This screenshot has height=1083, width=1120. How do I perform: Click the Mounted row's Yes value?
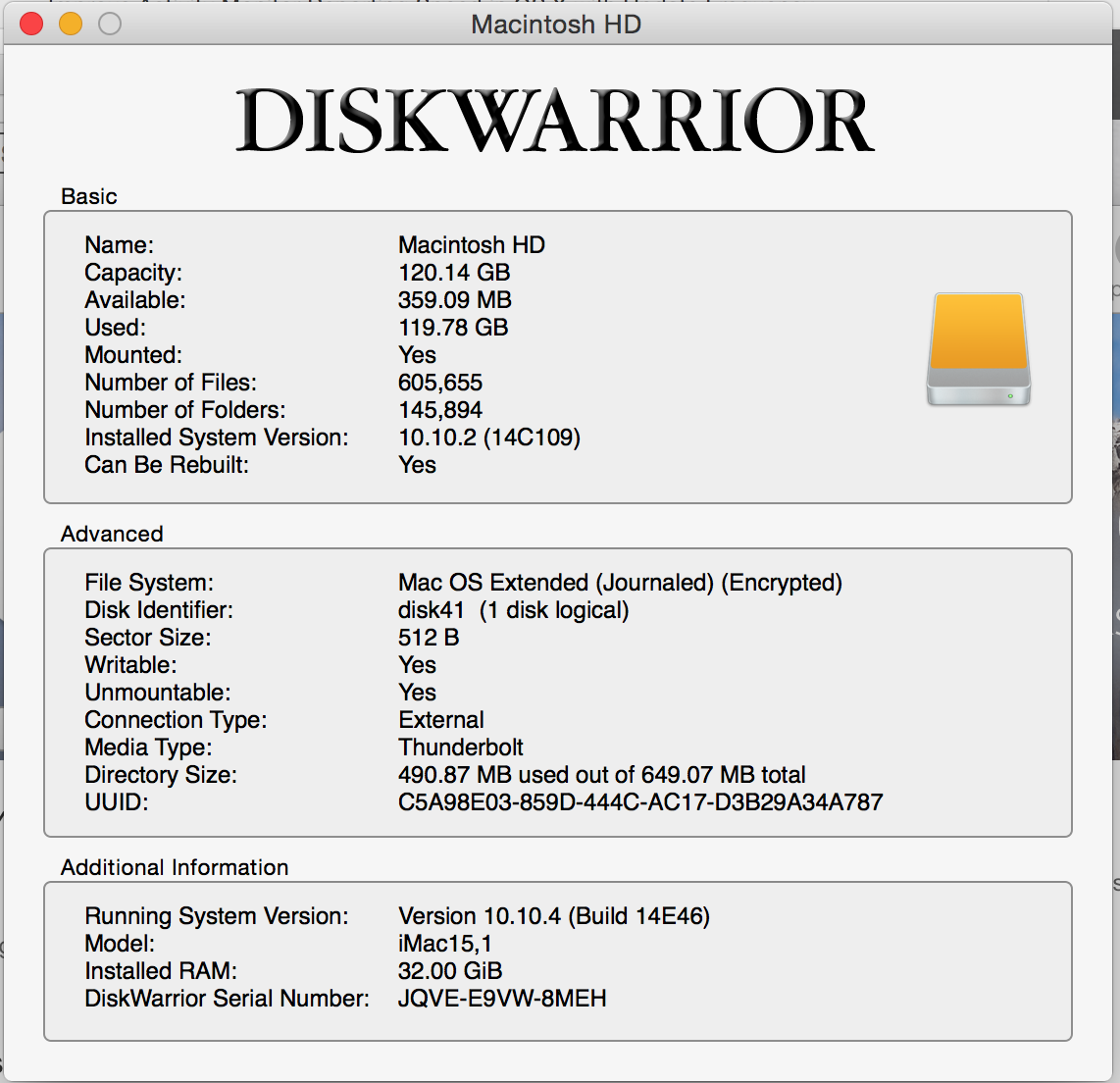coord(417,355)
